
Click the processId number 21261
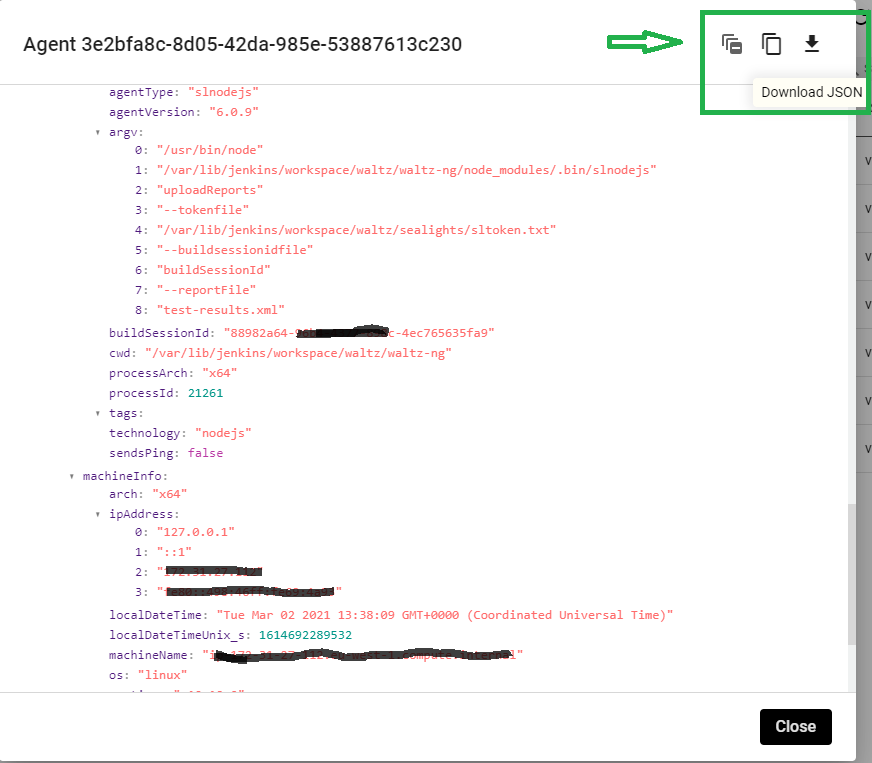(x=205, y=393)
